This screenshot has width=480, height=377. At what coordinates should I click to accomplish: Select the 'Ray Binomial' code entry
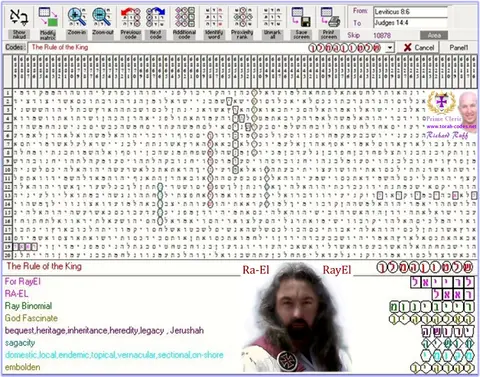pyautogui.click(x=28, y=306)
